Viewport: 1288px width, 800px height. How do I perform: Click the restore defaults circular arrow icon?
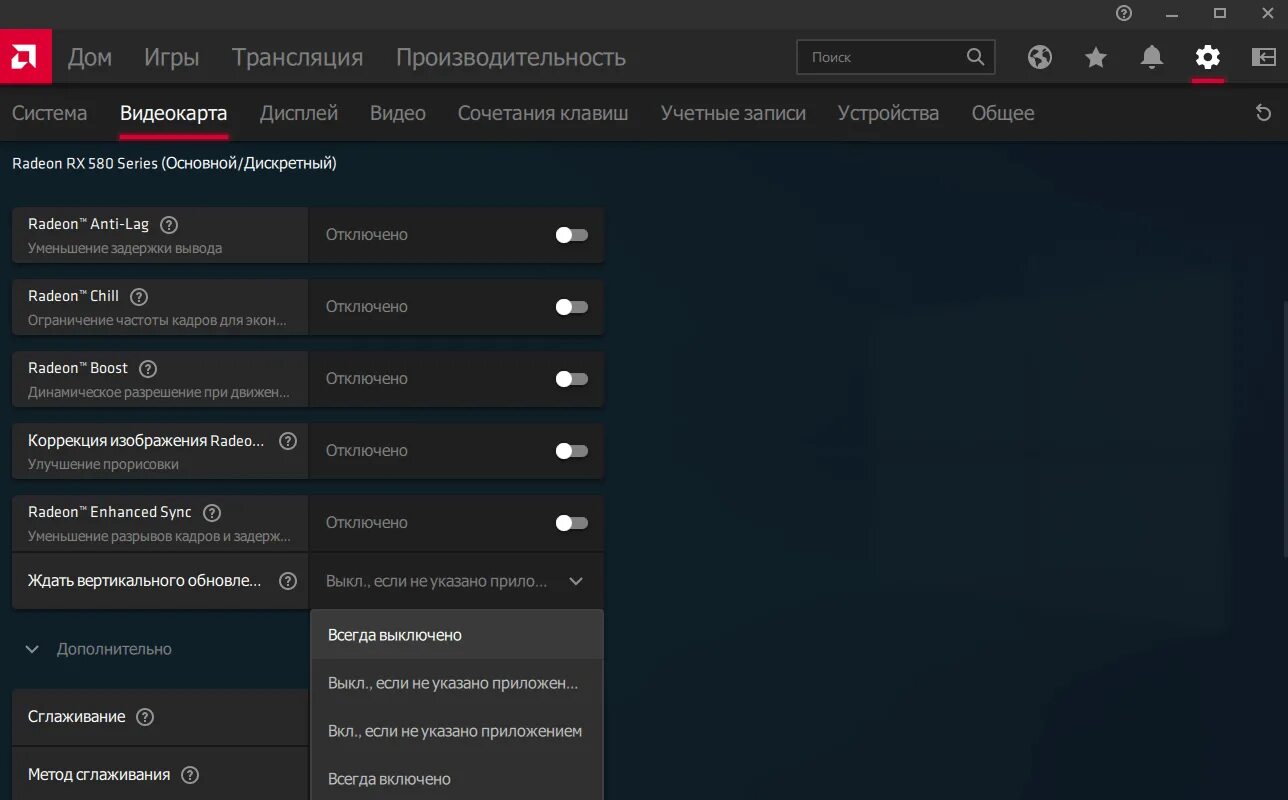[1263, 114]
